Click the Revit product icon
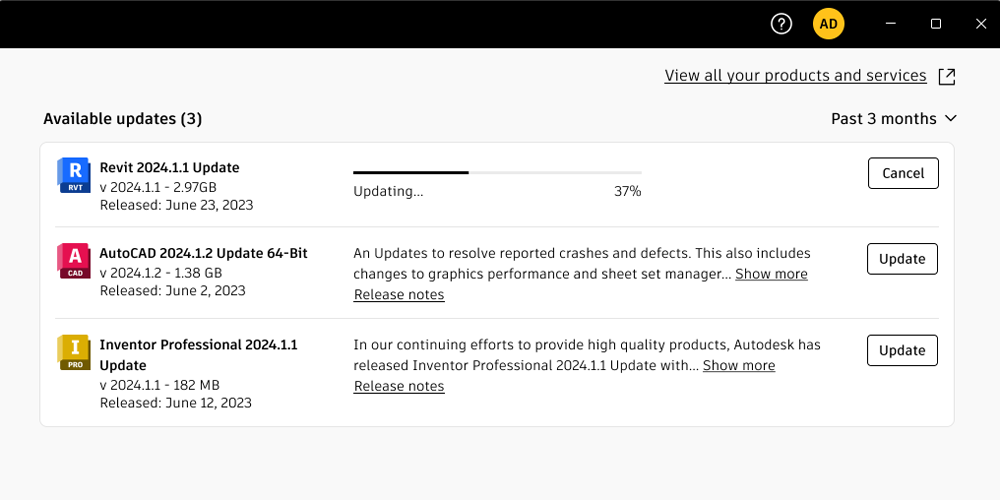The height and width of the screenshot is (500, 1000). tap(74, 175)
